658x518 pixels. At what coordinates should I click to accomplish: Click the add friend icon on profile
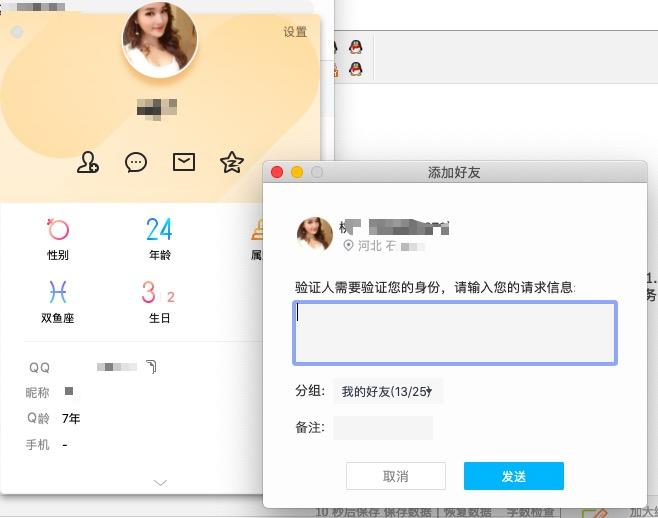point(88,163)
